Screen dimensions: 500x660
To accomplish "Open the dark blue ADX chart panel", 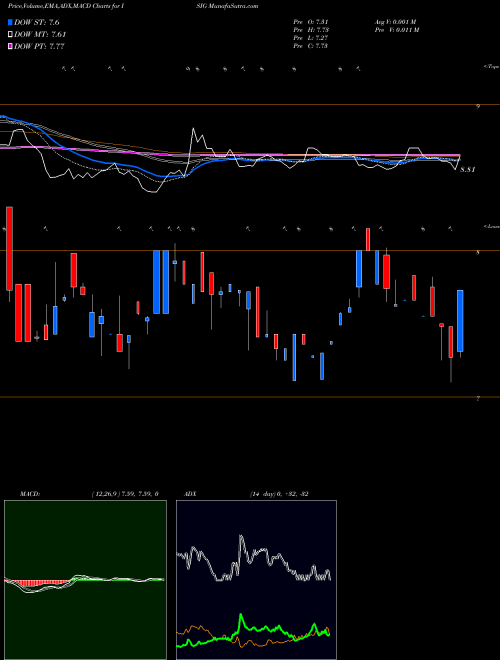I will 256,580.
